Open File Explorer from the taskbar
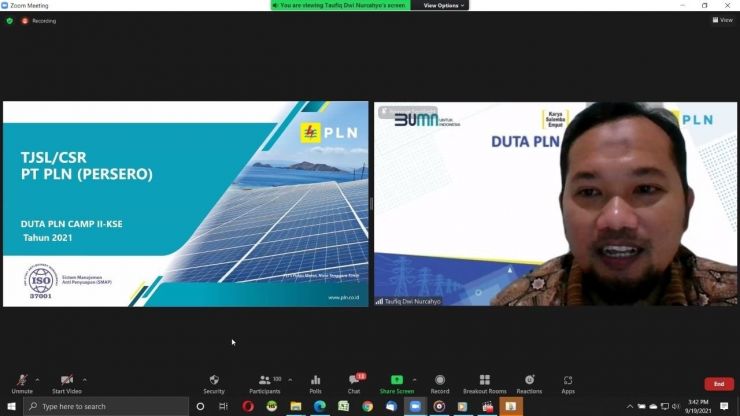The width and height of the screenshot is (740, 416). [x=296, y=406]
